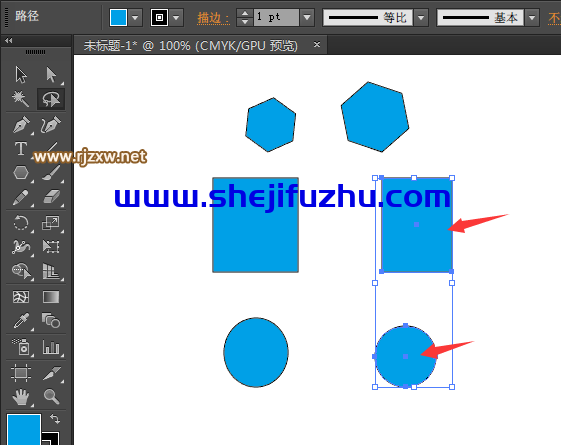
Task: Select the Hand tool
Action: coord(21,396)
